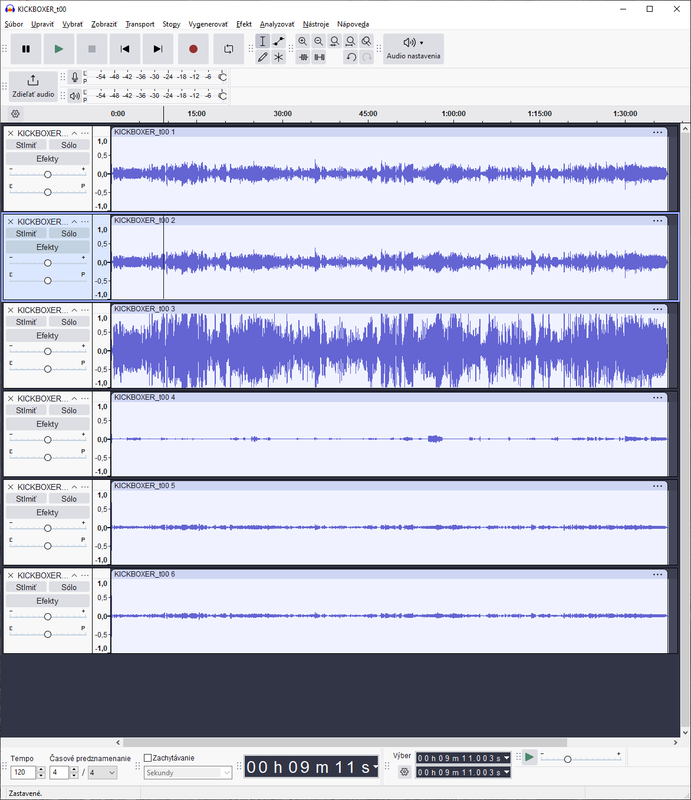Fit selection to window width icon
The height and width of the screenshot is (800, 691).
tap(334, 41)
